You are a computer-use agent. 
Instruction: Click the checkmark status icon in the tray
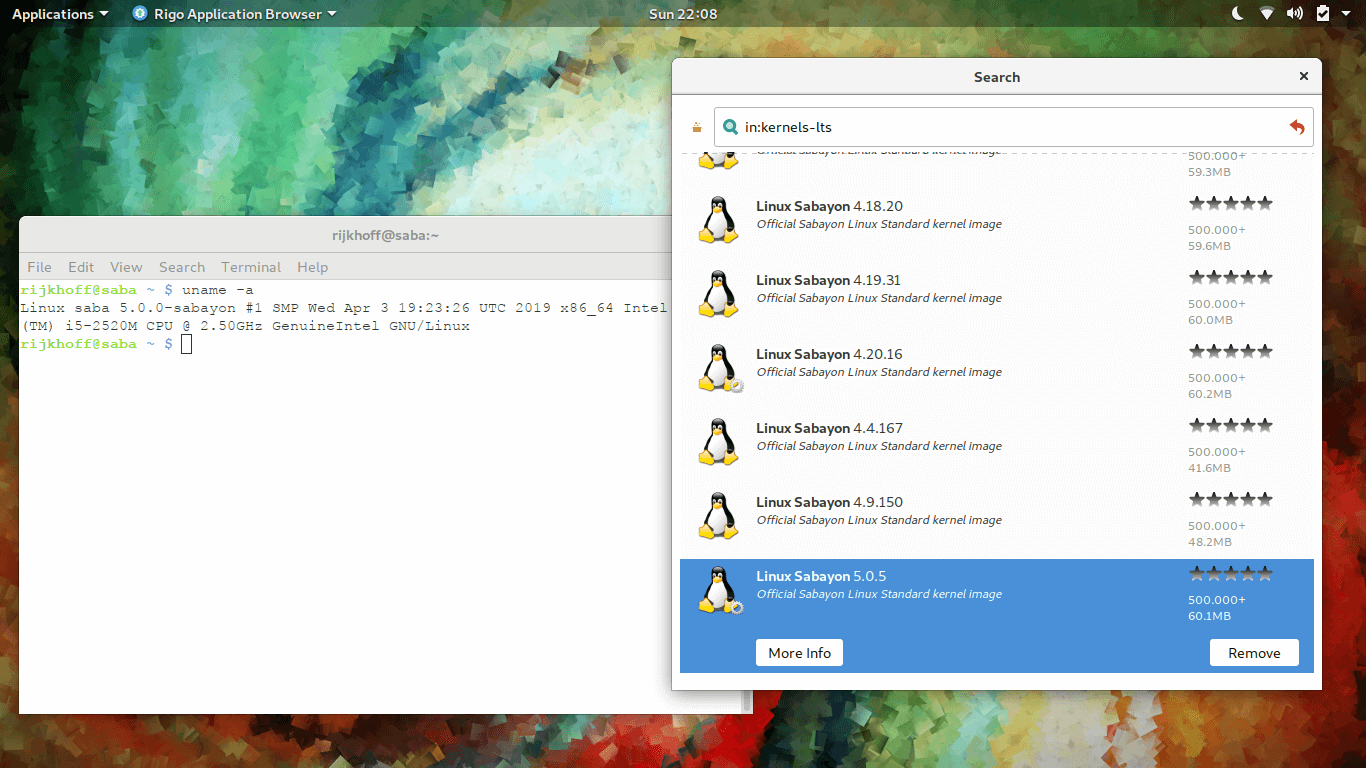(x=1322, y=13)
